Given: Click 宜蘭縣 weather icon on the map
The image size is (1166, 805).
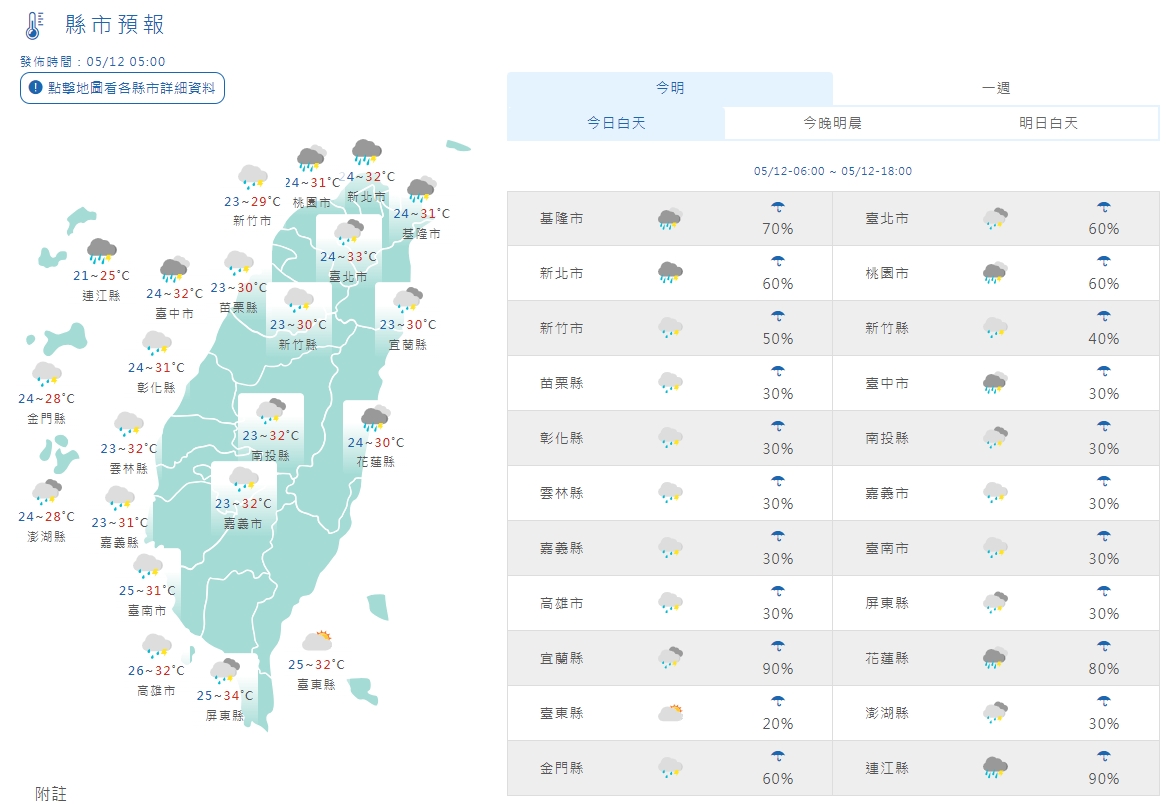Looking at the screenshot, I should [x=408, y=300].
